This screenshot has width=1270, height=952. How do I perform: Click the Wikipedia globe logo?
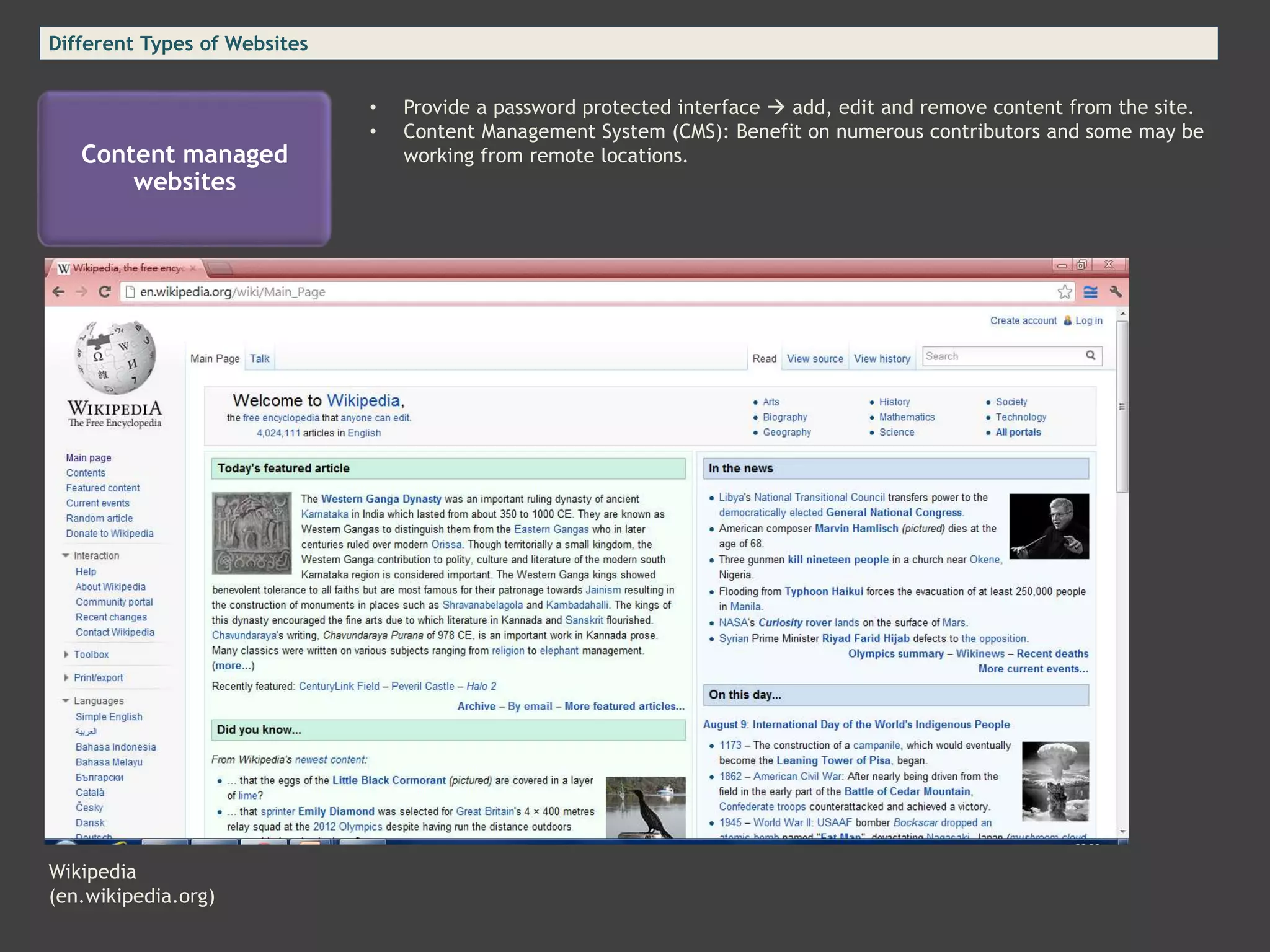[115, 358]
